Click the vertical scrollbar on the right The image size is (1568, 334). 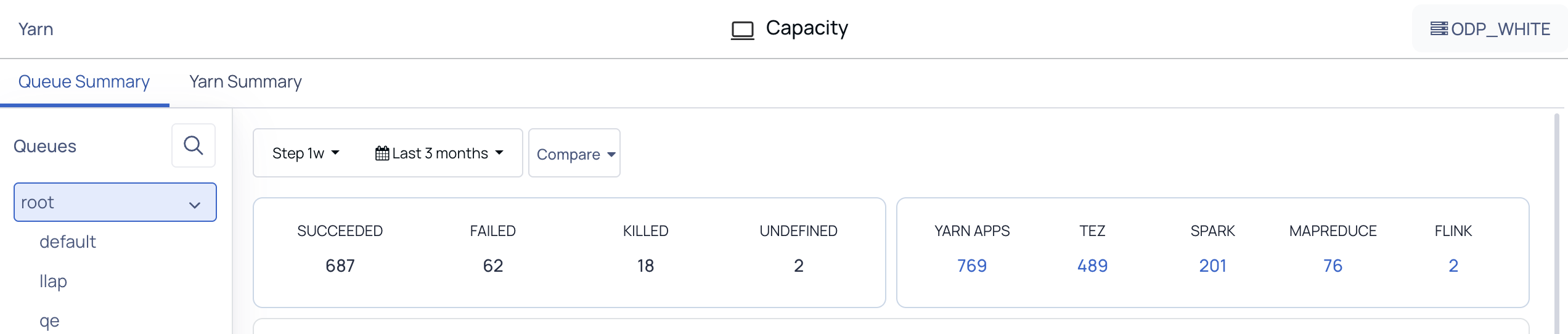click(x=1557, y=222)
